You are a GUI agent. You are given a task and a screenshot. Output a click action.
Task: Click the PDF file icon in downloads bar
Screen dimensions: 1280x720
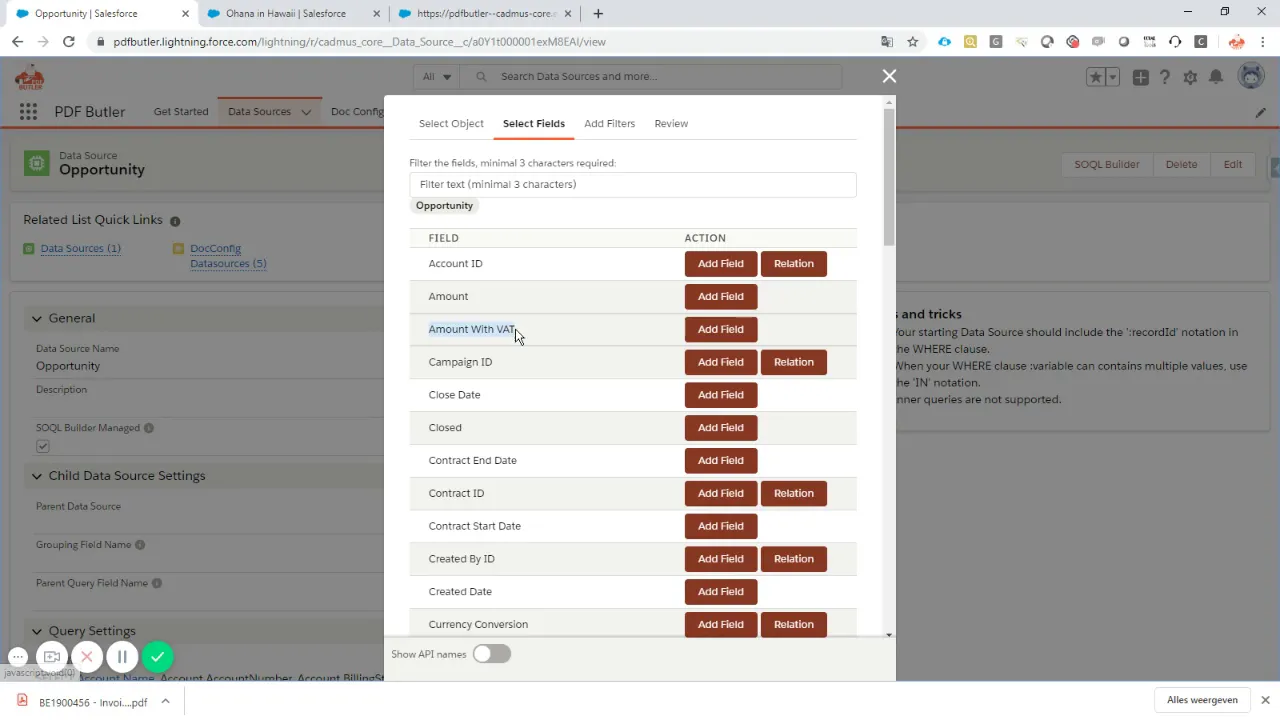coord(22,702)
